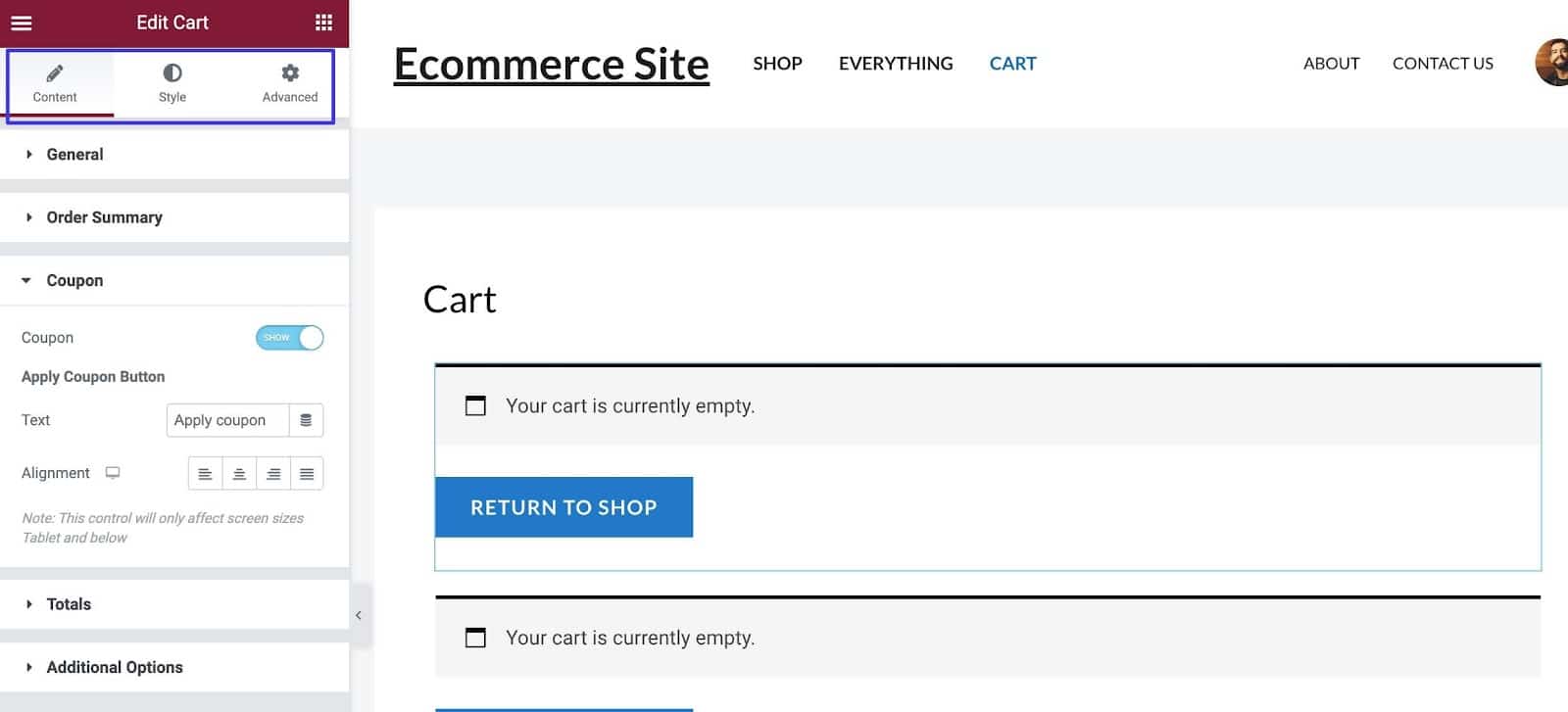1568x712 pixels.
Task: Select right alignment for the coupon button
Action: coord(273,473)
